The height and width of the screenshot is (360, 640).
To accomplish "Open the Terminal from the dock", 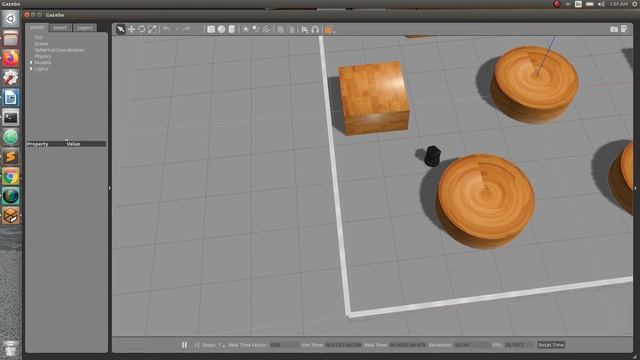I will pyautogui.click(x=11, y=118).
